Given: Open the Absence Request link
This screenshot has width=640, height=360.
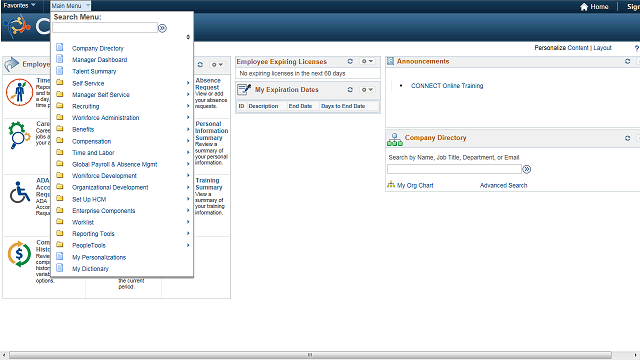Looking at the screenshot, I should coord(208,84).
